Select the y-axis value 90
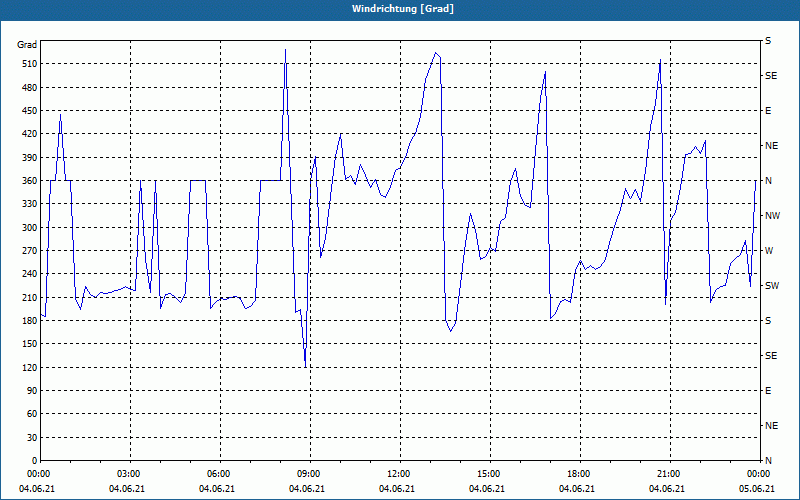Image resolution: width=800 pixels, height=500 pixels. click(32, 391)
